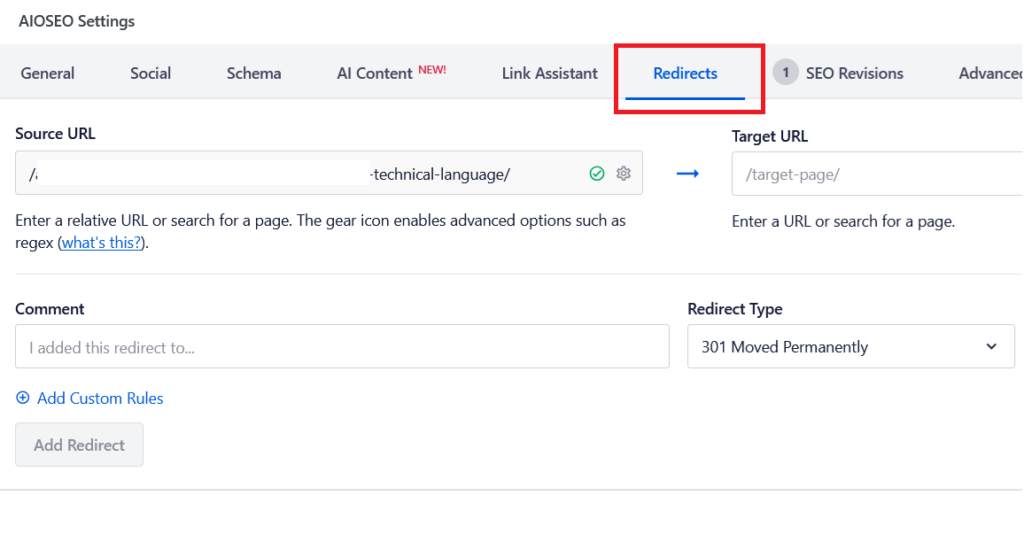The height and width of the screenshot is (534, 1024).
Task: Click the "Enter a URL or search for a page." hint
Action: [x=843, y=221]
